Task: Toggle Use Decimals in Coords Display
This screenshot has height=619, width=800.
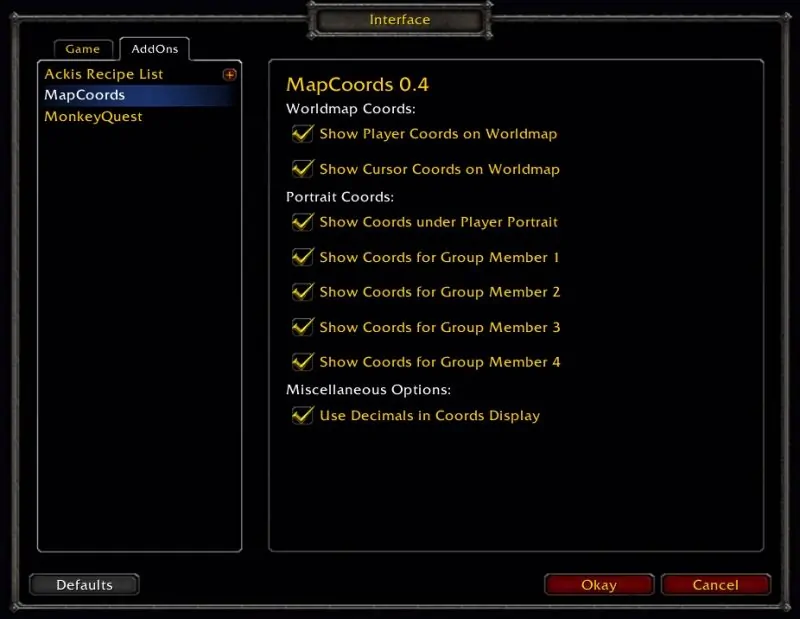Action: point(303,415)
